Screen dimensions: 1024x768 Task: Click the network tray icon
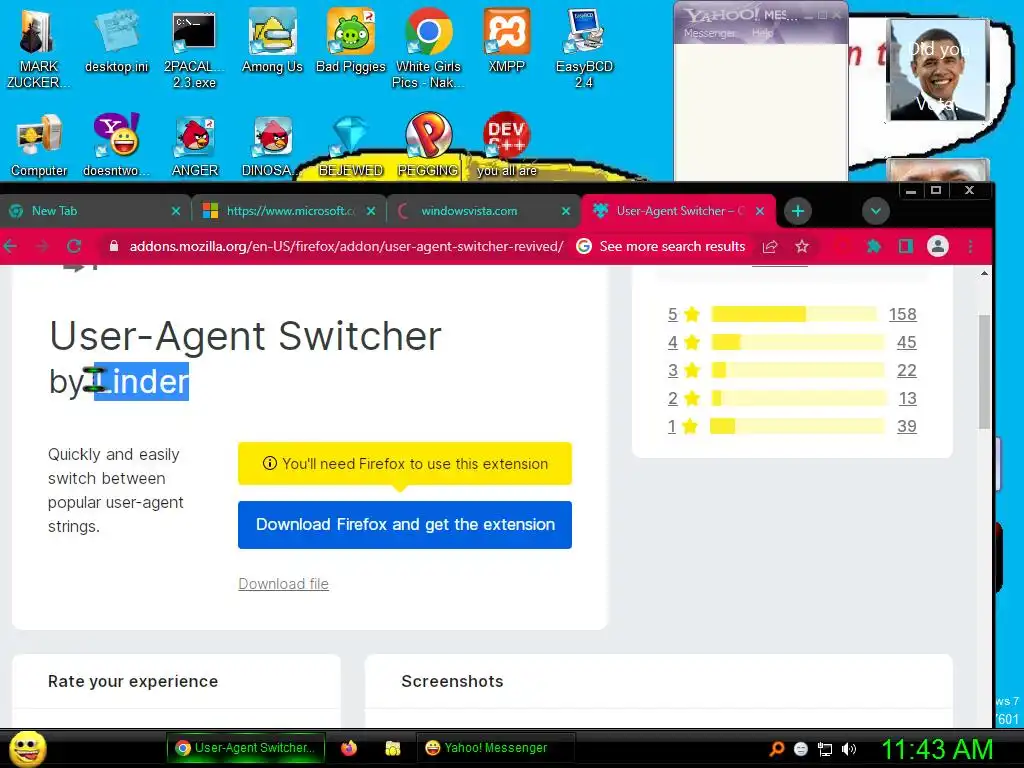pos(825,749)
